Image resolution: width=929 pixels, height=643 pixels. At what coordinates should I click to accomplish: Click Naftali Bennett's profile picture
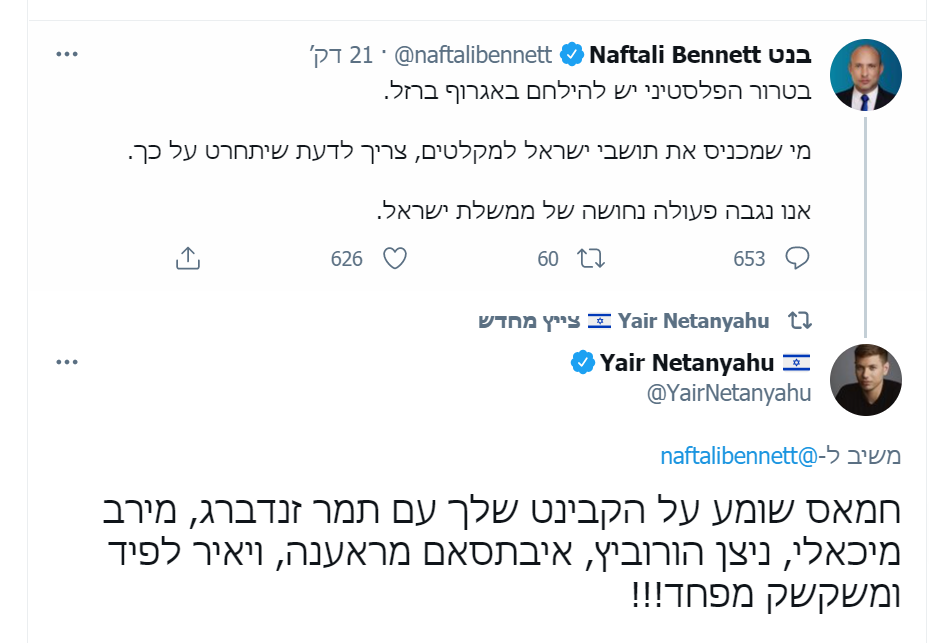click(866, 76)
